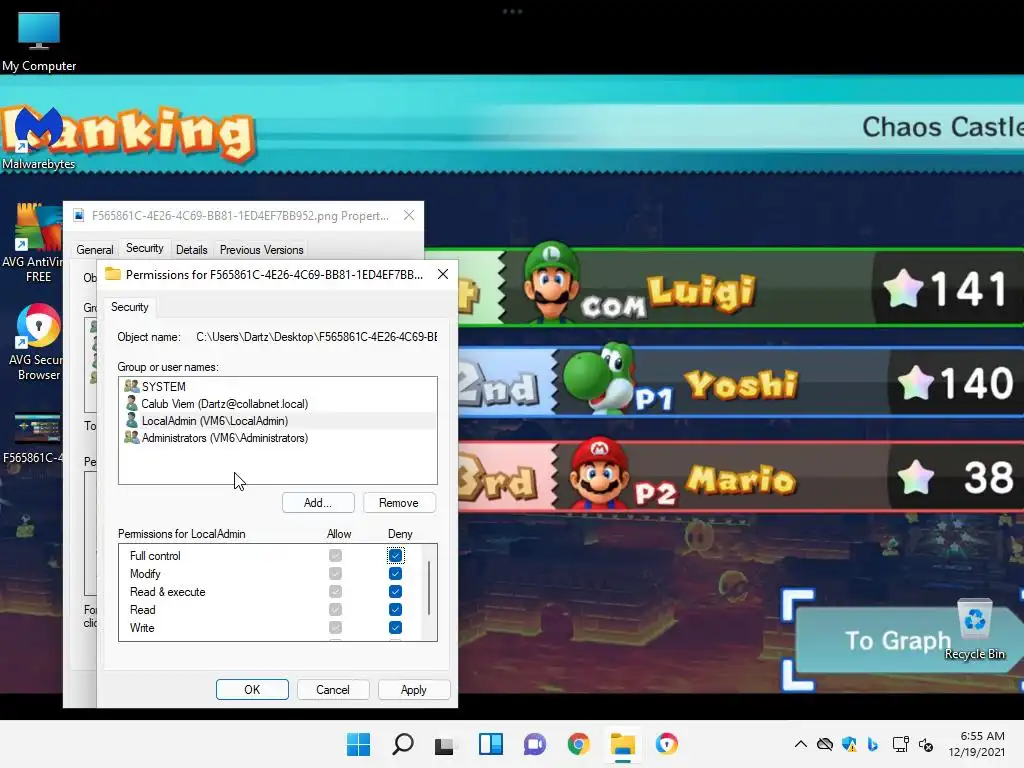
Task: Click Remove button
Action: pyautogui.click(x=398, y=503)
